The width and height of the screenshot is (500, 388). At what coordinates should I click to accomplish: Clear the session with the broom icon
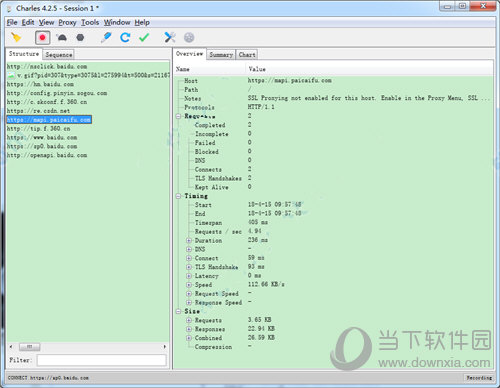point(16,37)
